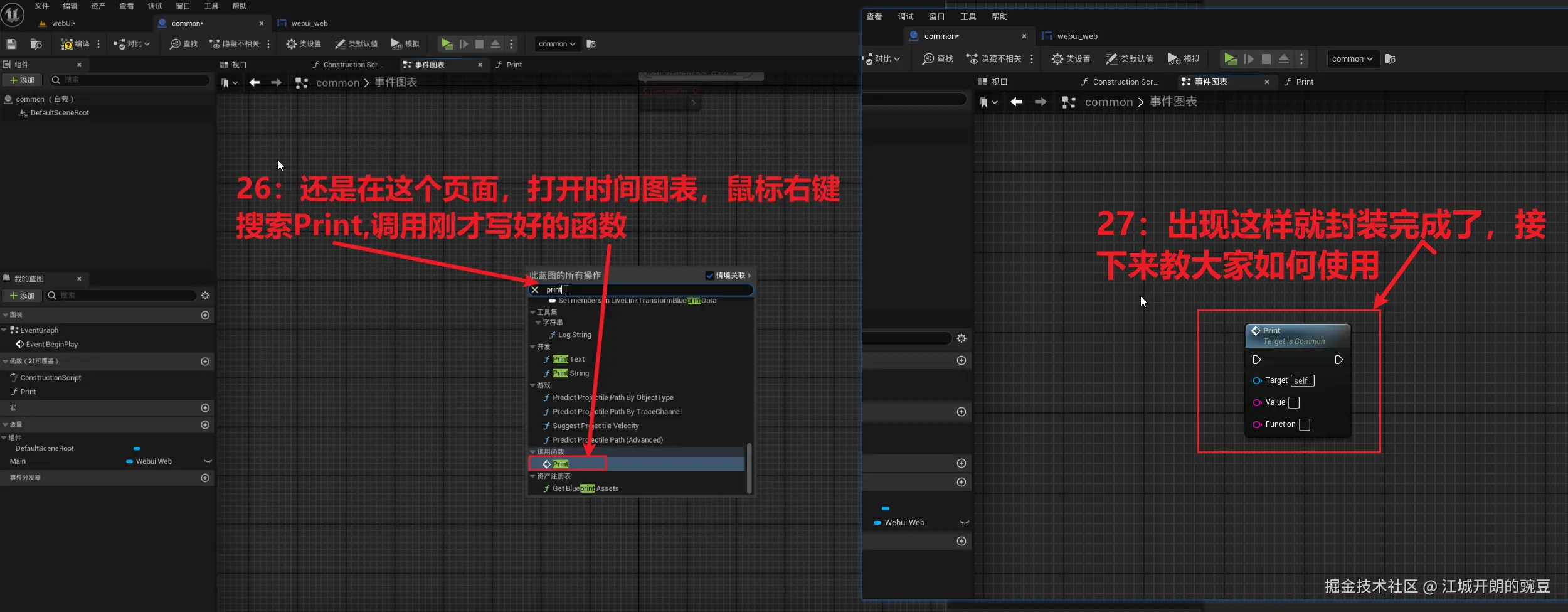Click the Function pin input box
Screen dimensions: 1568x612
[x=1305, y=424]
